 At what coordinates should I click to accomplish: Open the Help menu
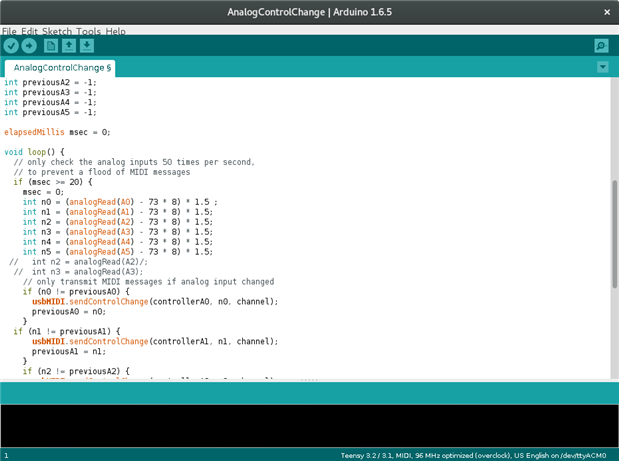click(x=115, y=31)
